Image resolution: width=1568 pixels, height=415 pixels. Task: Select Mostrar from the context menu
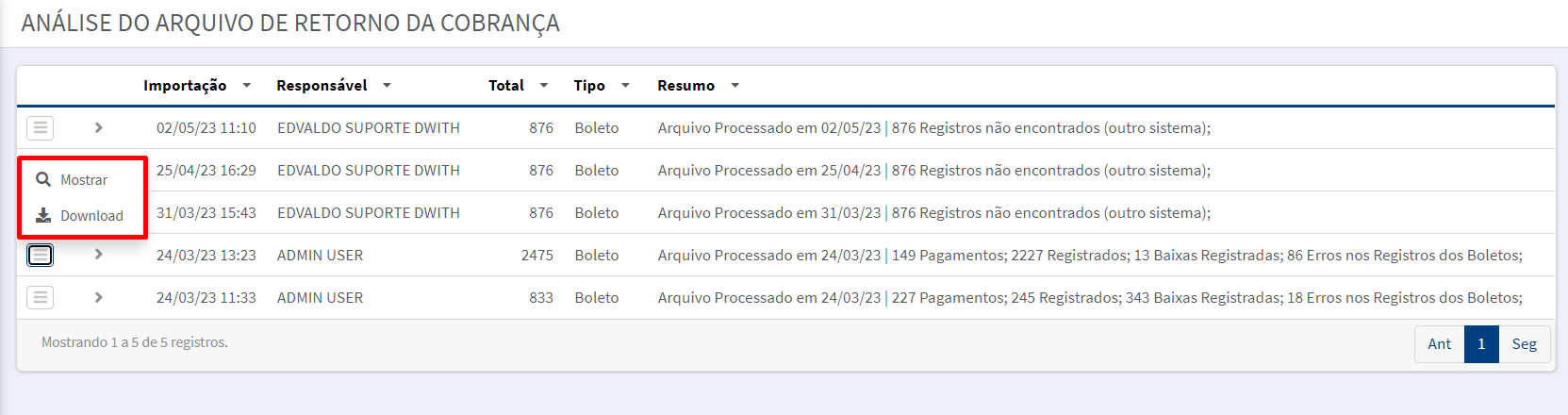pyautogui.click(x=83, y=179)
